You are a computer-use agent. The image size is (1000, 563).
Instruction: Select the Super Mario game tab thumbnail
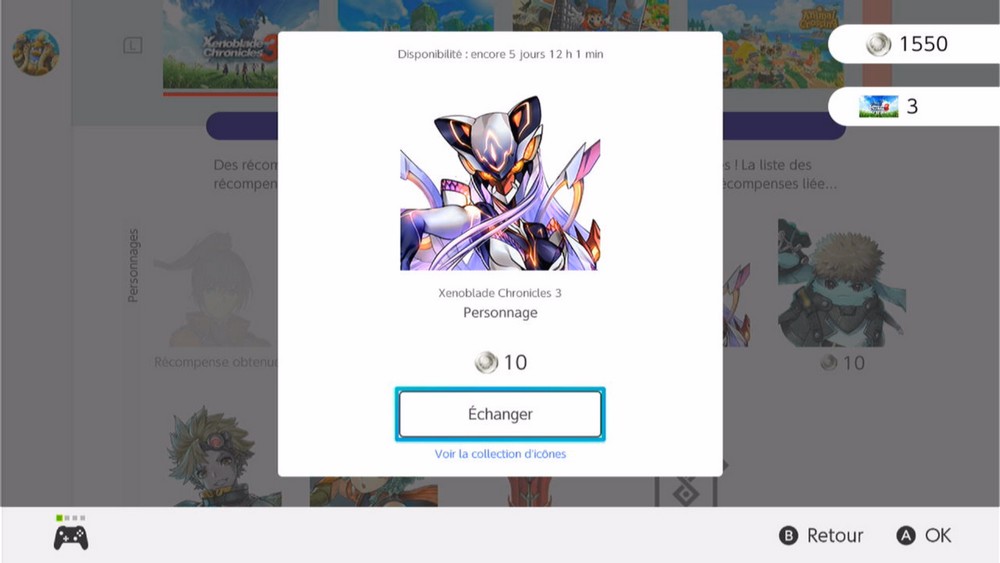click(591, 15)
